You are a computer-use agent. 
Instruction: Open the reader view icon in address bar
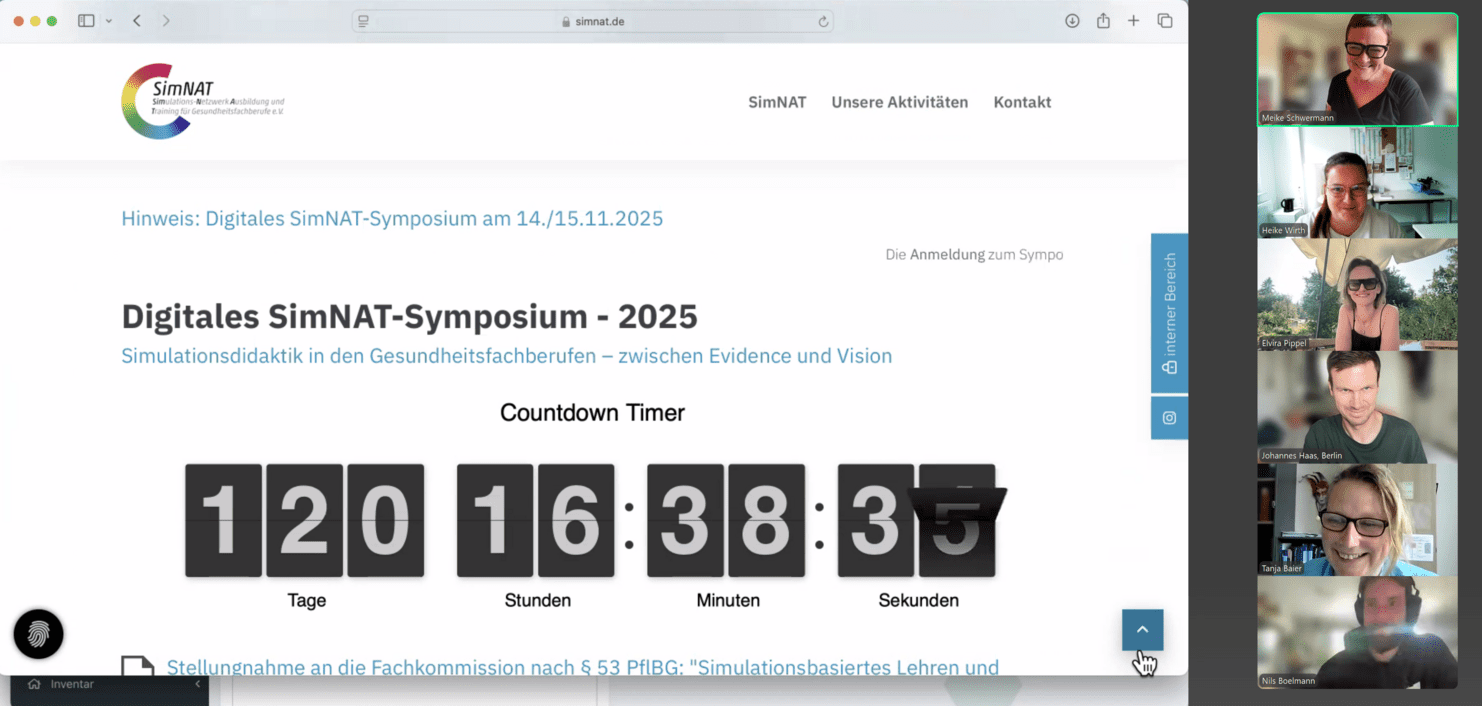363,21
